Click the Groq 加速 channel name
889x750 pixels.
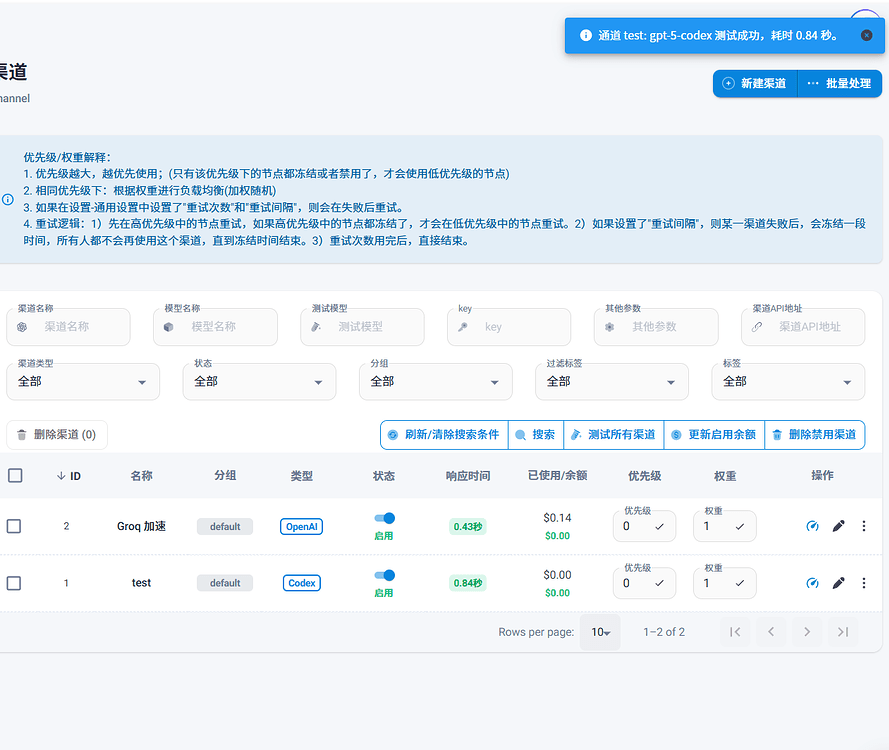tap(141, 526)
